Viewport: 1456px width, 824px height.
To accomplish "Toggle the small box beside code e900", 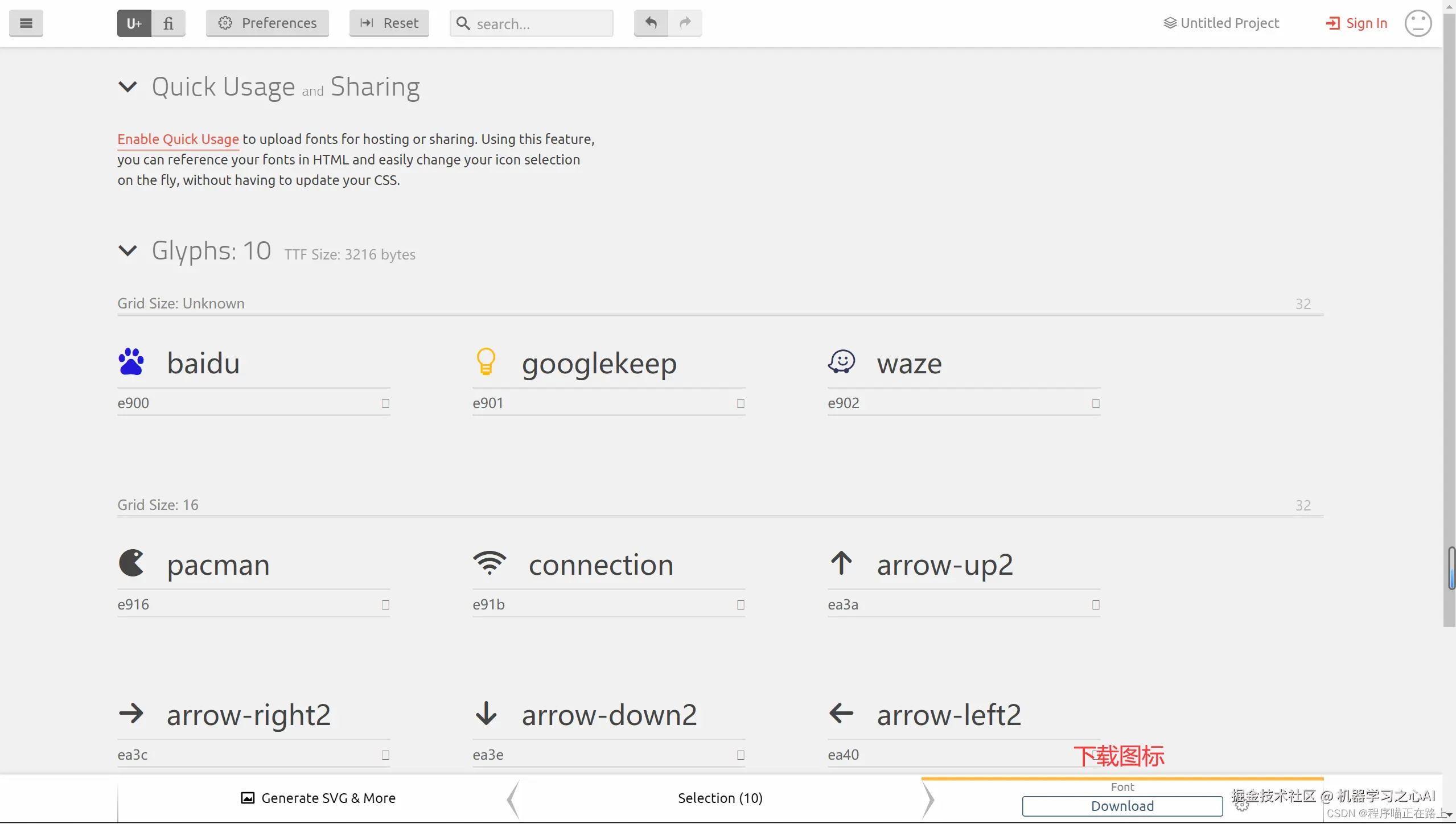I will (x=385, y=403).
